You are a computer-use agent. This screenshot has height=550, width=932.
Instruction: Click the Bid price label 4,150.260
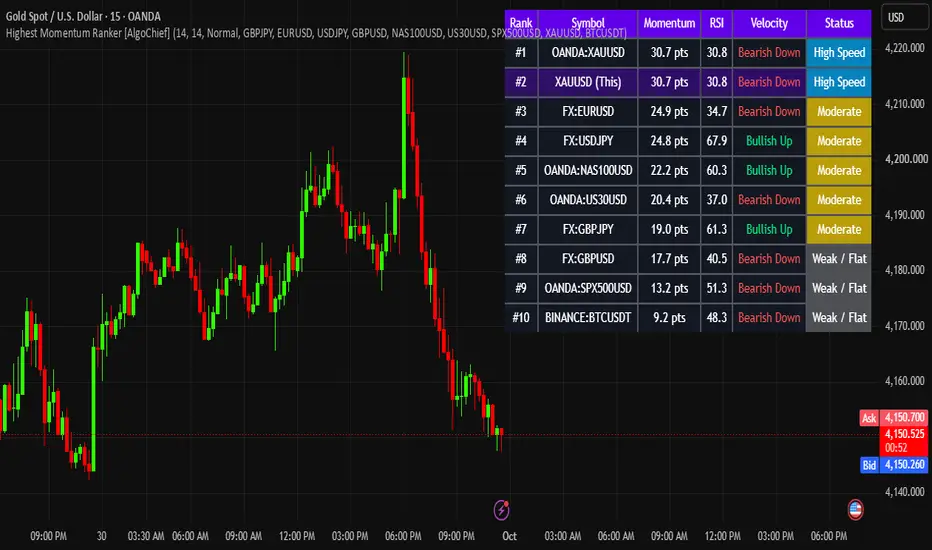(x=903, y=464)
